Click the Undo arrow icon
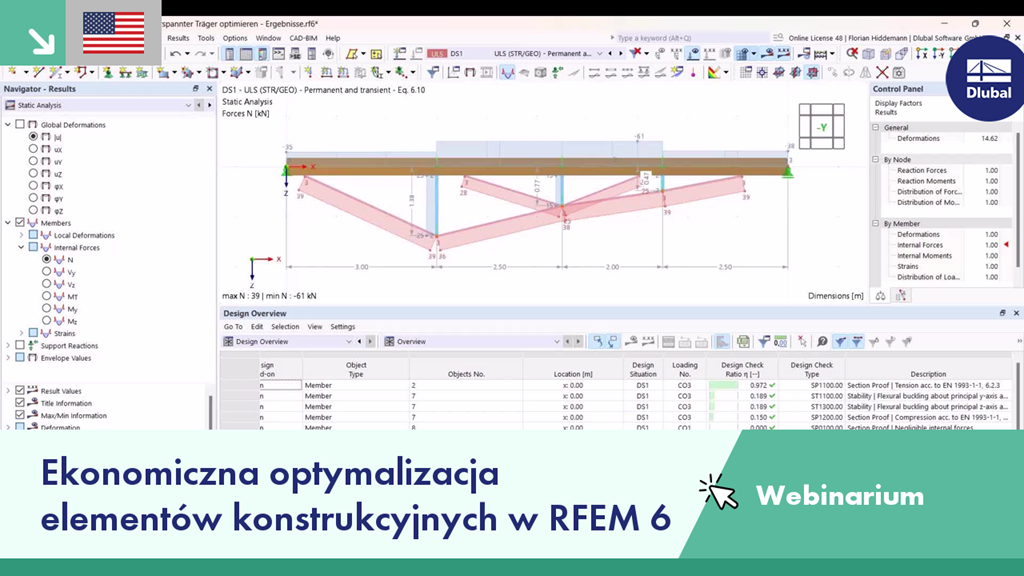 coord(175,54)
